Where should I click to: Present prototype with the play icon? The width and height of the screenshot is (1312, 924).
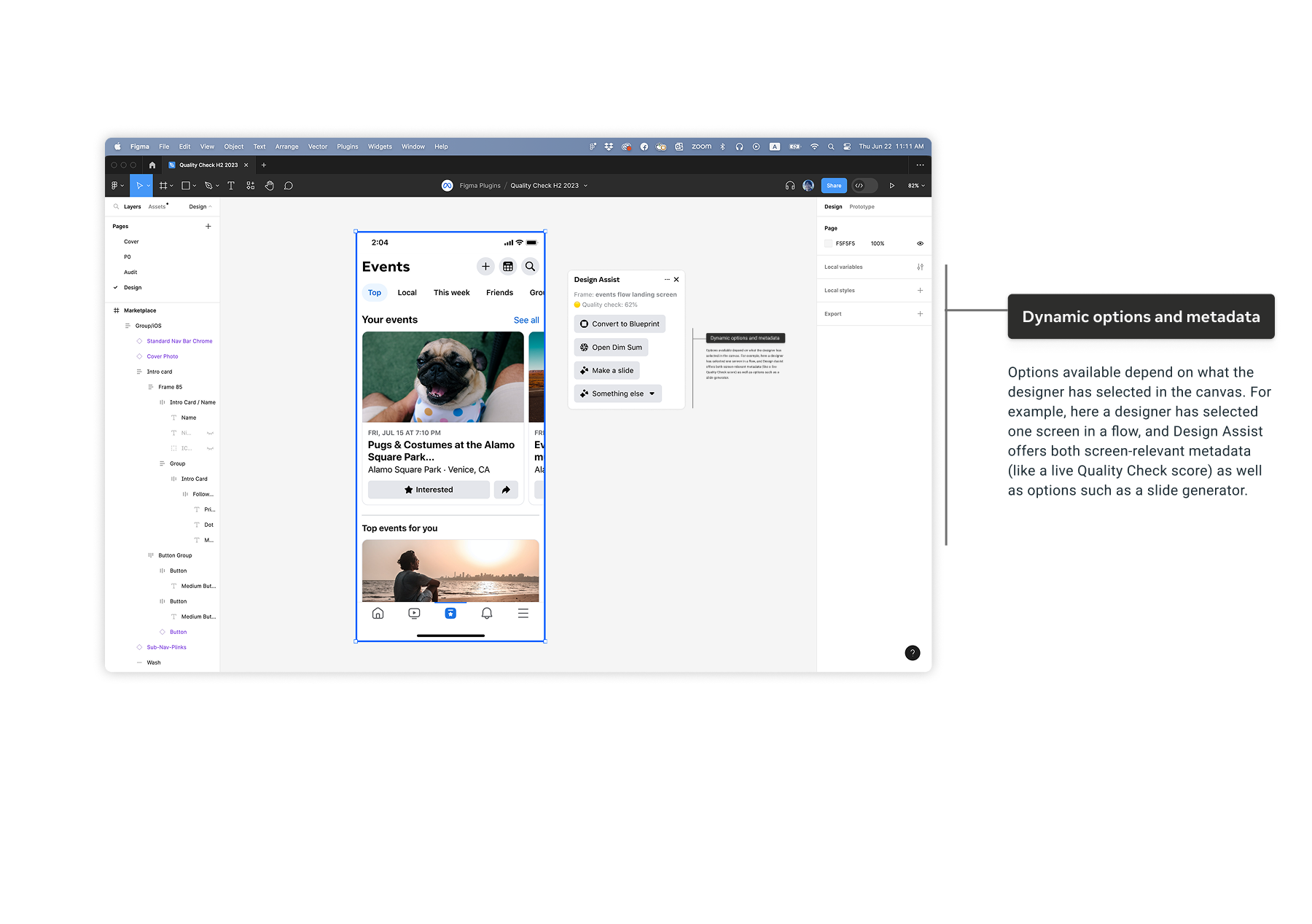pyautogui.click(x=891, y=186)
